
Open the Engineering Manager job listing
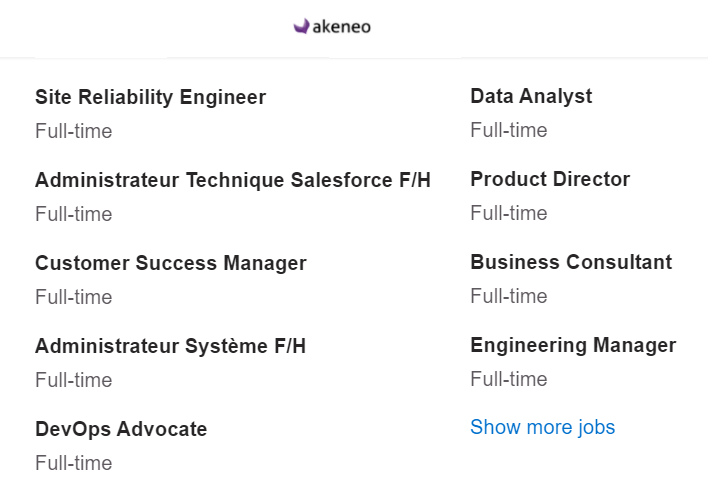(573, 345)
